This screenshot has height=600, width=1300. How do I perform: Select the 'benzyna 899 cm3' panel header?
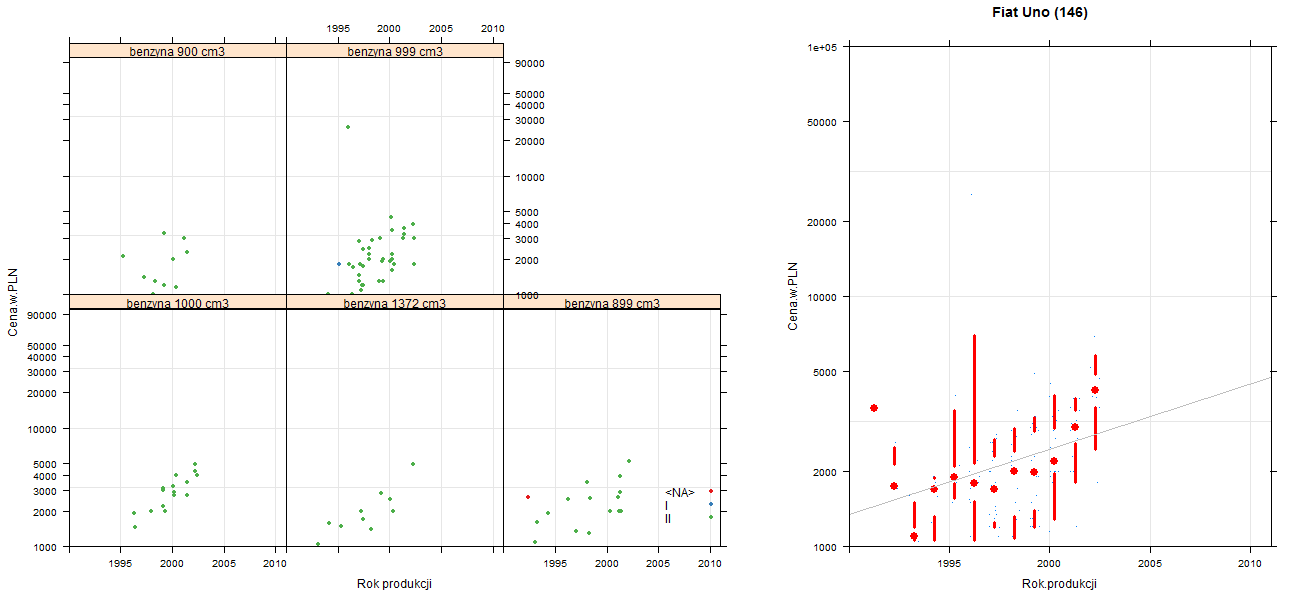tap(612, 302)
